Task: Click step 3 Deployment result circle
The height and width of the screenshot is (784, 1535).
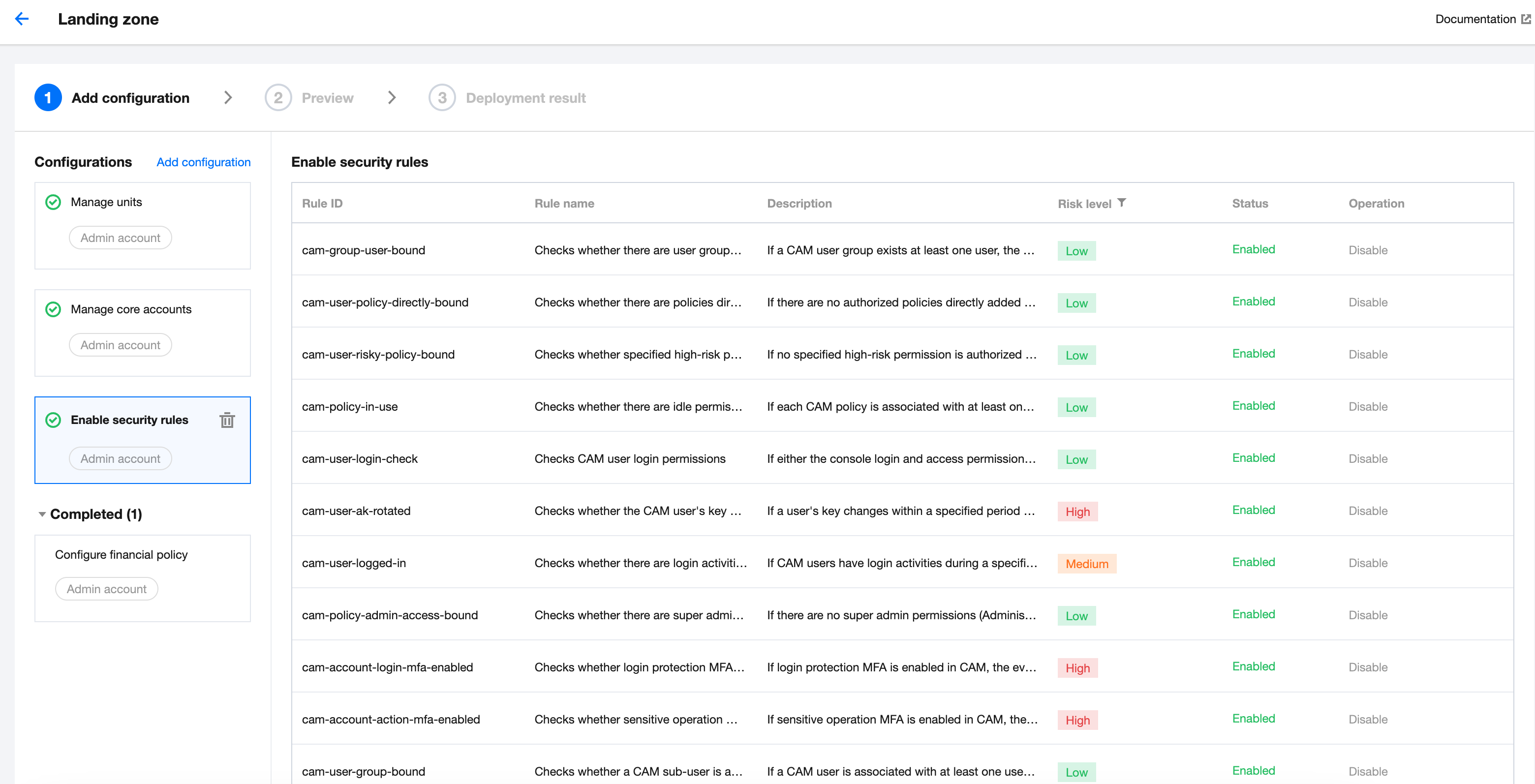Action: [441, 98]
